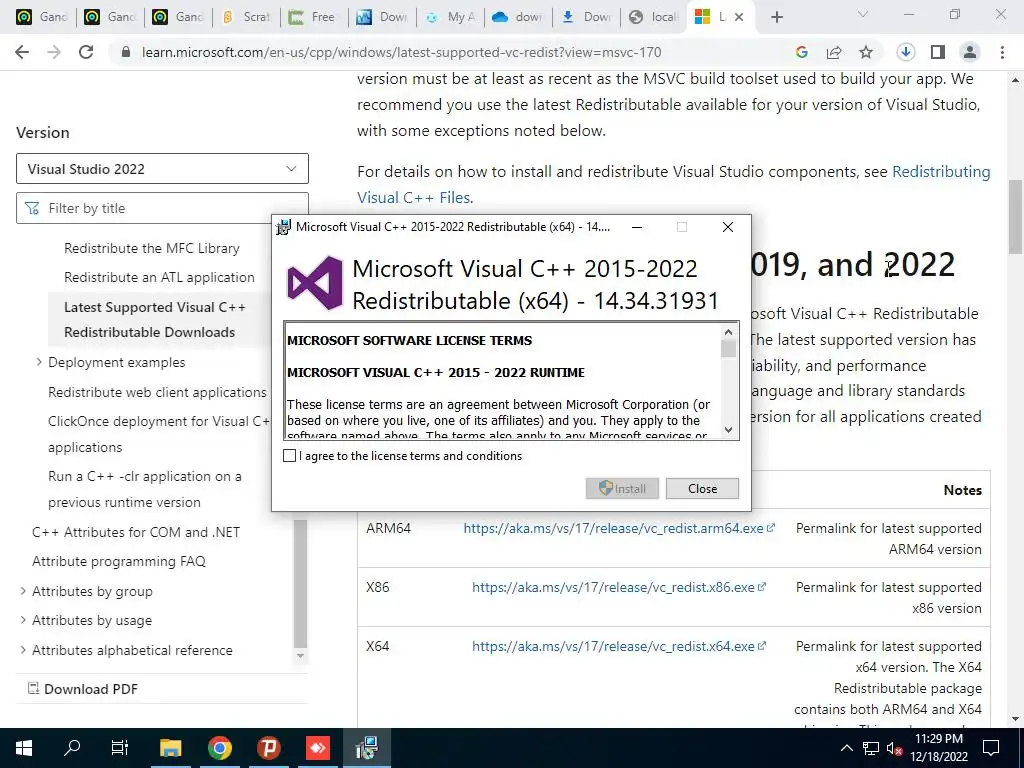Open the vc_redist.x86.exe link

point(619,587)
